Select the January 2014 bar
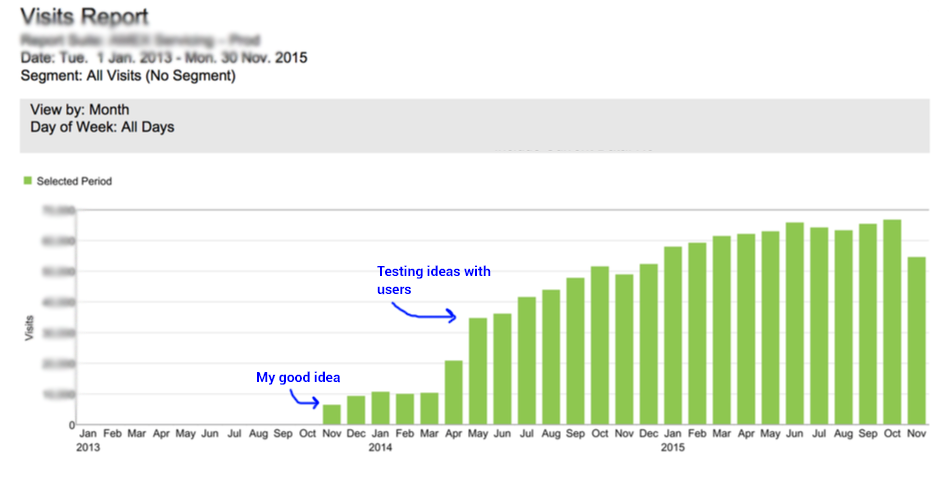 (x=380, y=408)
